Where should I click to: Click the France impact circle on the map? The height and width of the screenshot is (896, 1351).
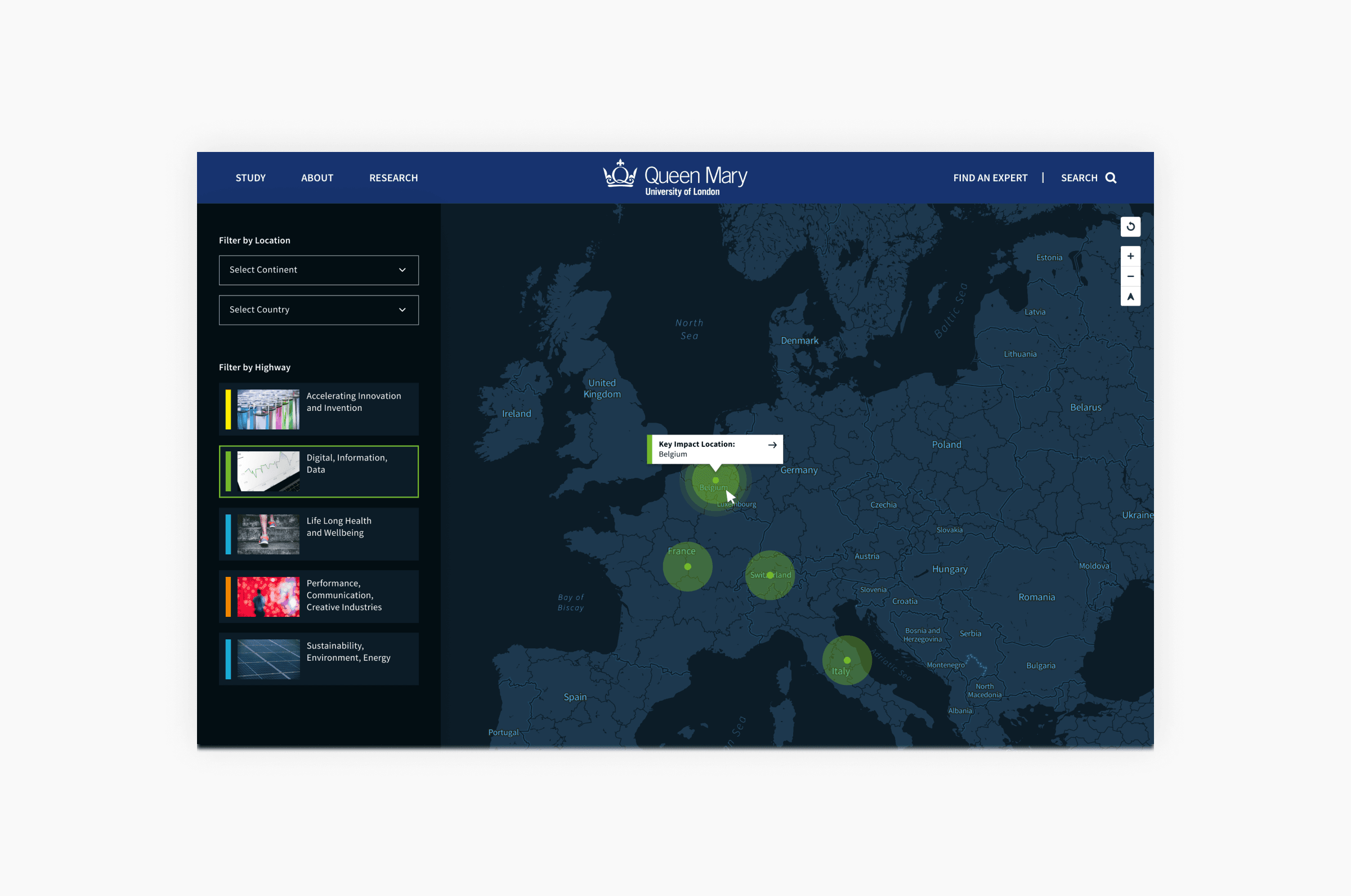pyautogui.click(x=687, y=566)
